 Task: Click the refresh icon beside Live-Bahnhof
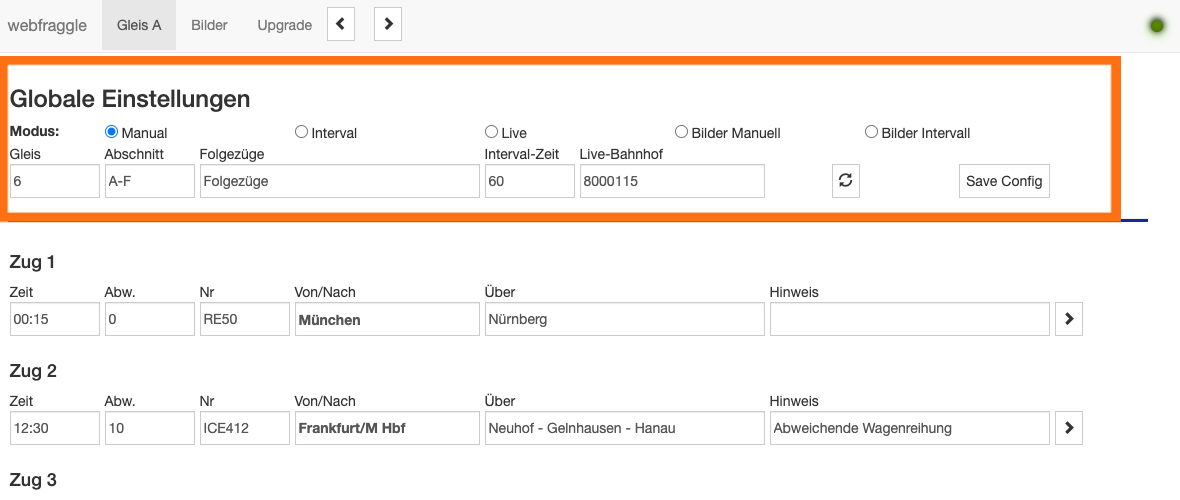point(846,181)
